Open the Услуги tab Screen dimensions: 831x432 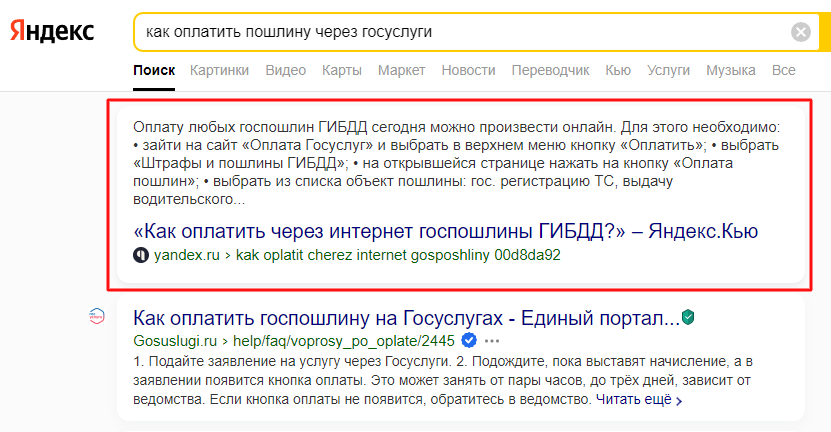(x=668, y=70)
